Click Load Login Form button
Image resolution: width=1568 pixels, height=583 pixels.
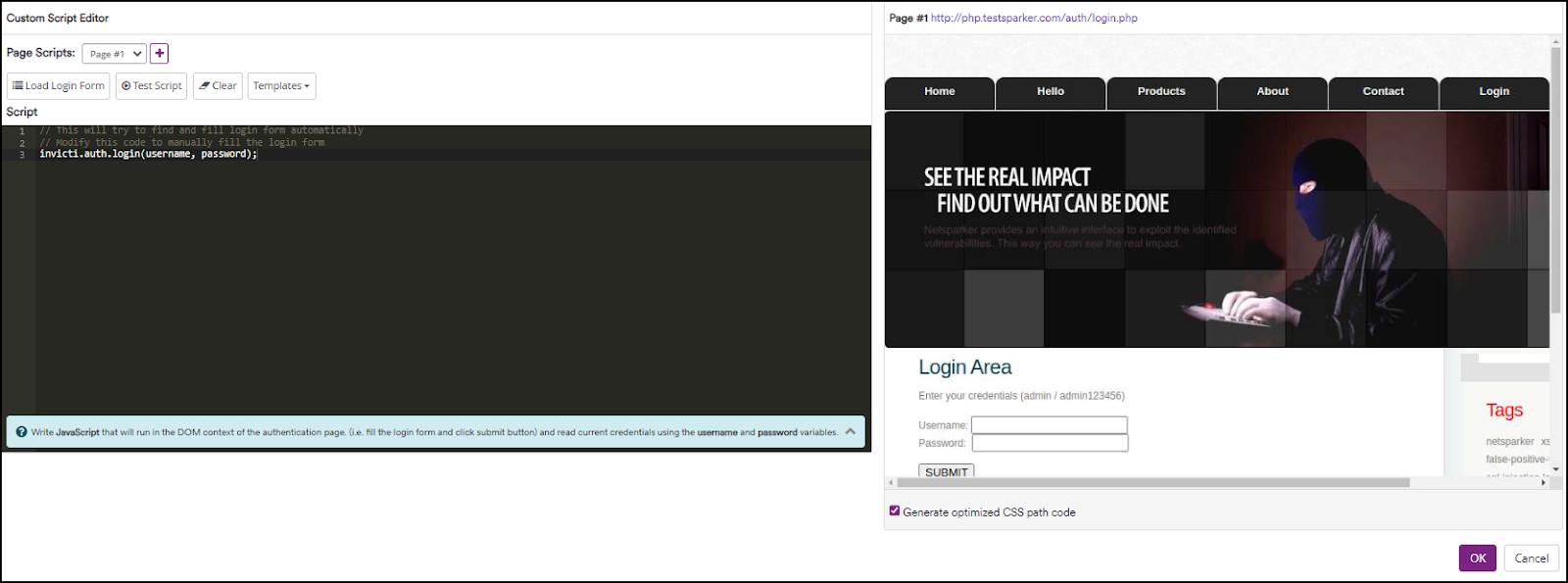point(59,86)
